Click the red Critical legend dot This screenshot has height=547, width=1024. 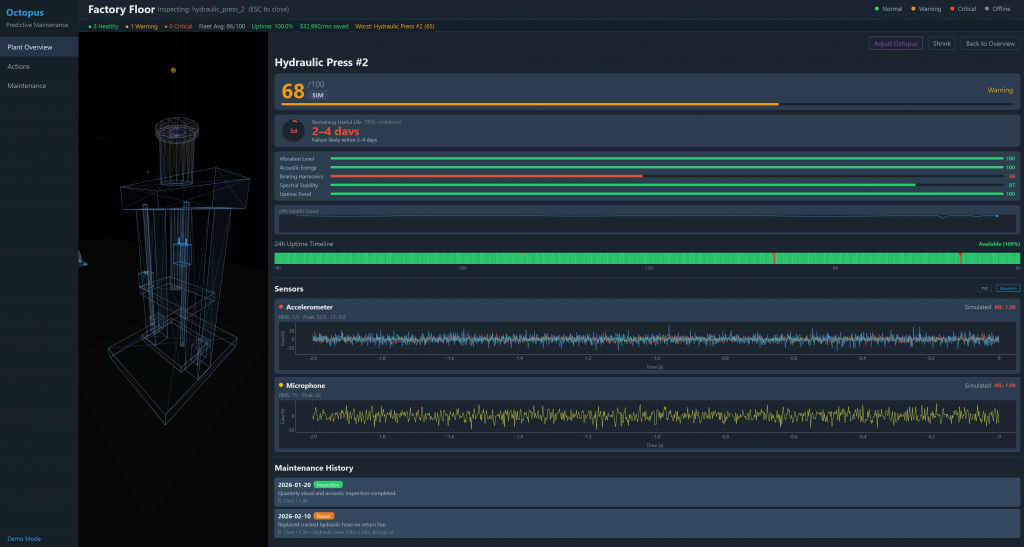click(953, 9)
